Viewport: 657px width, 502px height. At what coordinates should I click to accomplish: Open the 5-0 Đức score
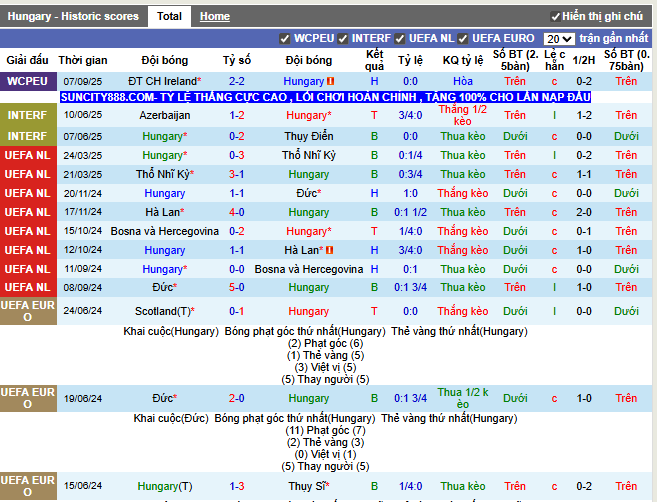237,287
